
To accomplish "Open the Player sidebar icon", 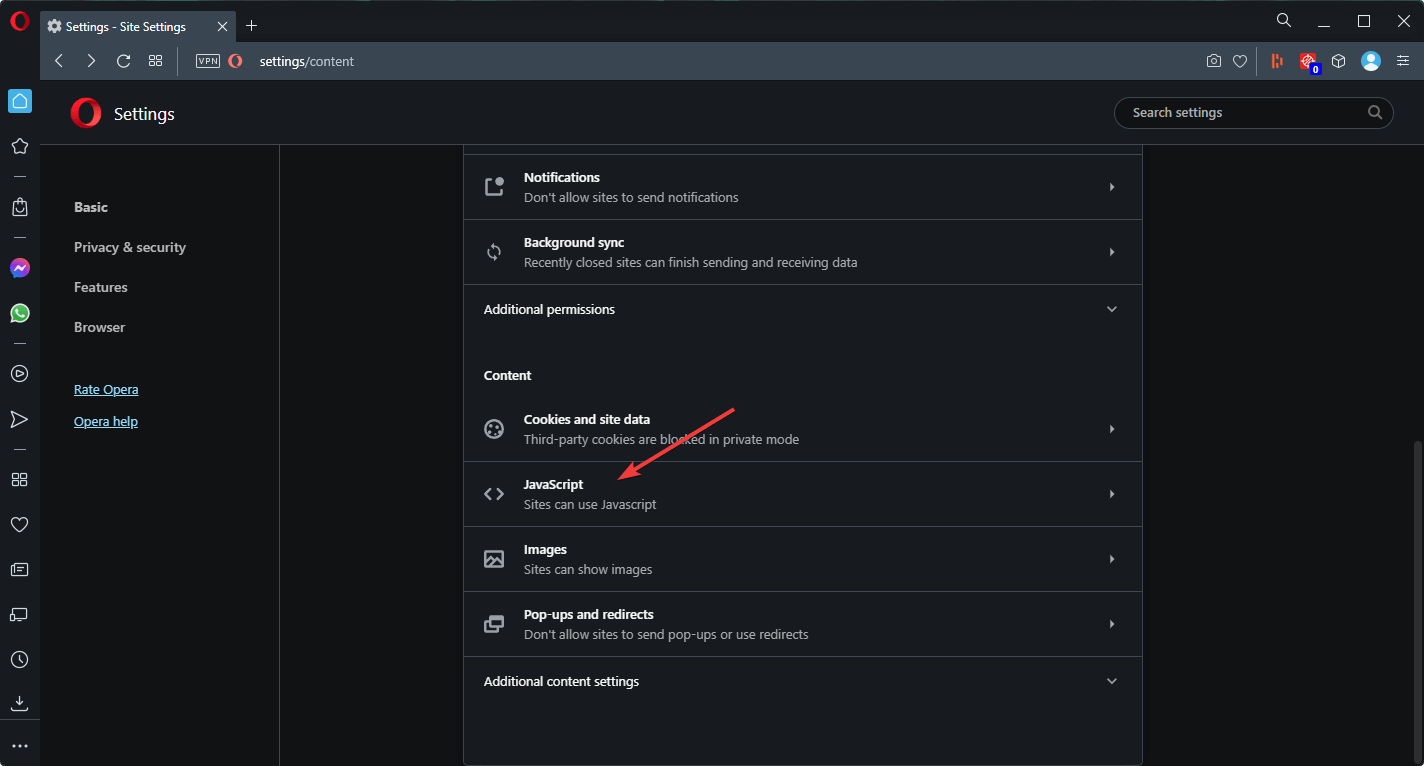I will click(19, 373).
